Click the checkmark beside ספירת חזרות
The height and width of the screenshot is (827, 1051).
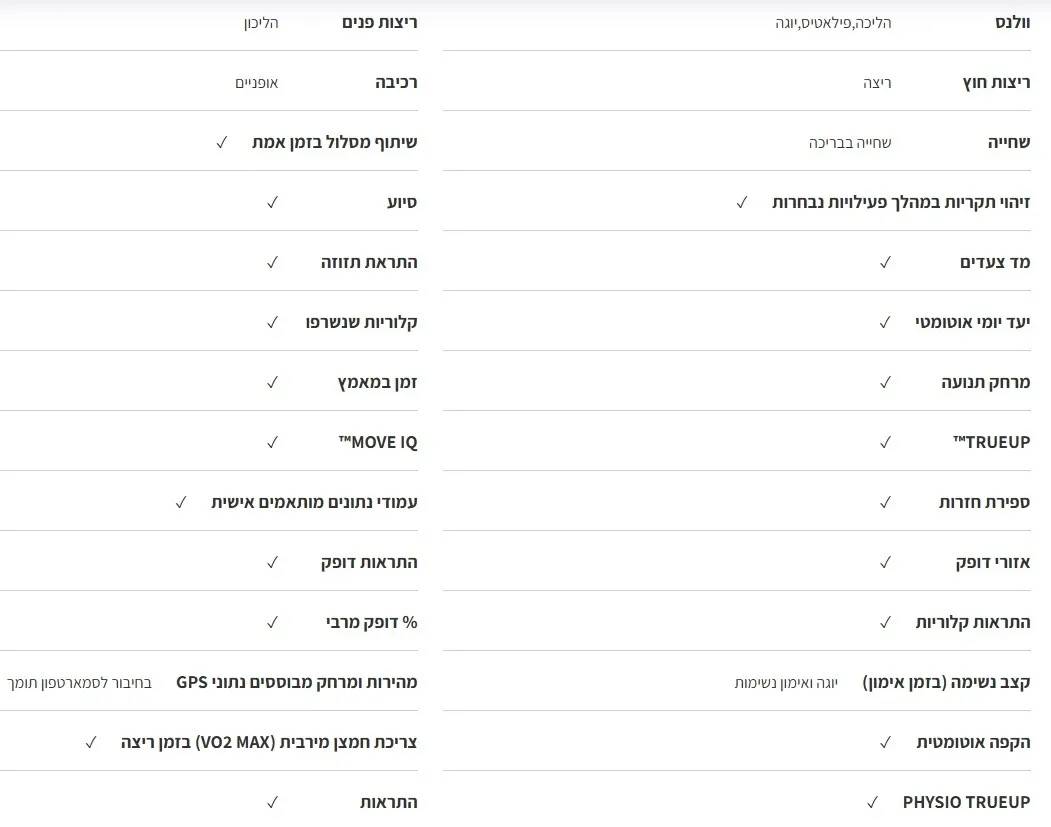885,502
